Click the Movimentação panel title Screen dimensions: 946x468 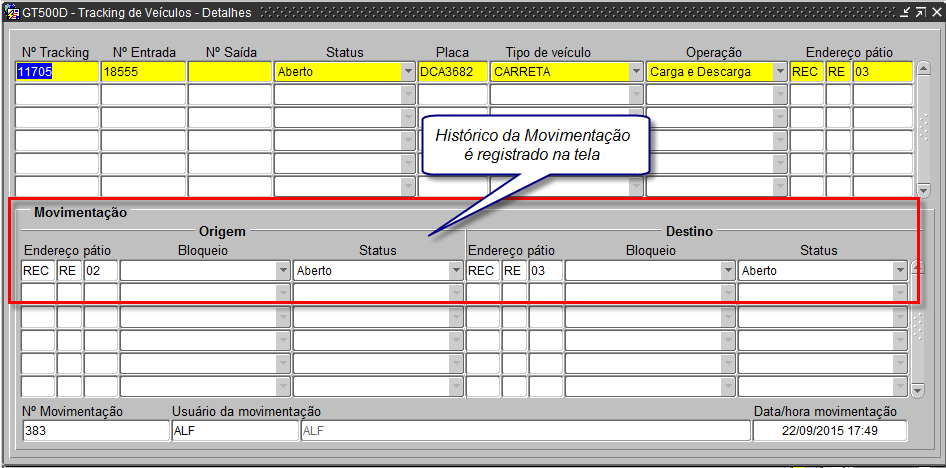[x=80, y=212]
